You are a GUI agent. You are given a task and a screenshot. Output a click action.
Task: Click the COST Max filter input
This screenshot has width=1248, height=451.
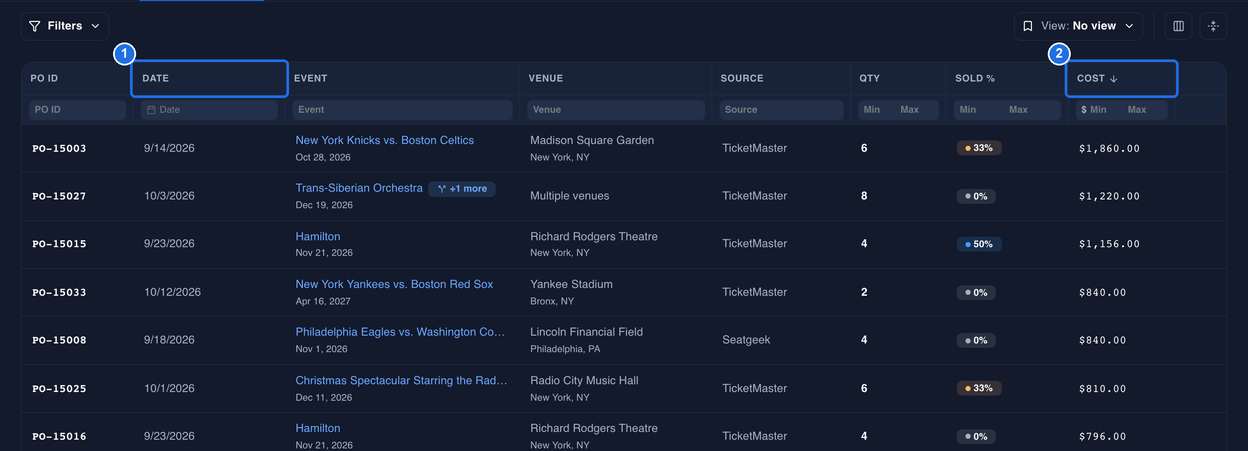[1145, 110]
